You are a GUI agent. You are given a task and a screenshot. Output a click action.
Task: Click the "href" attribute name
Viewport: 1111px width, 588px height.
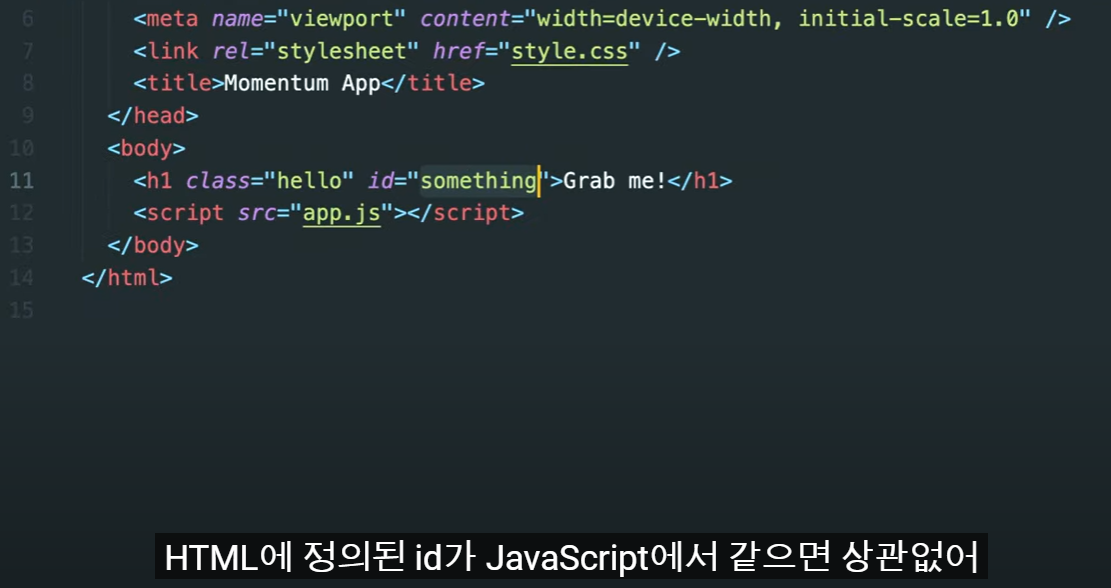(x=459, y=52)
